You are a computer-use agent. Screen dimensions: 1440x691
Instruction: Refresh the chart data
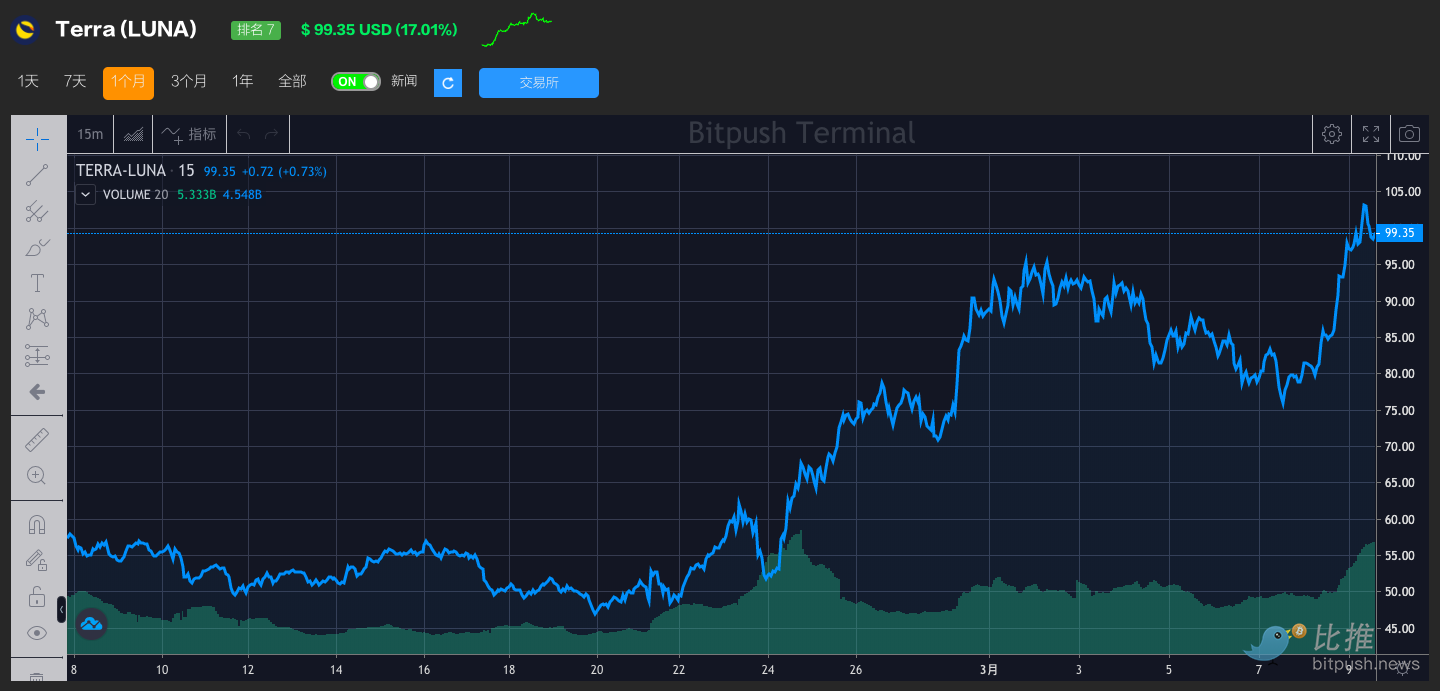click(448, 83)
